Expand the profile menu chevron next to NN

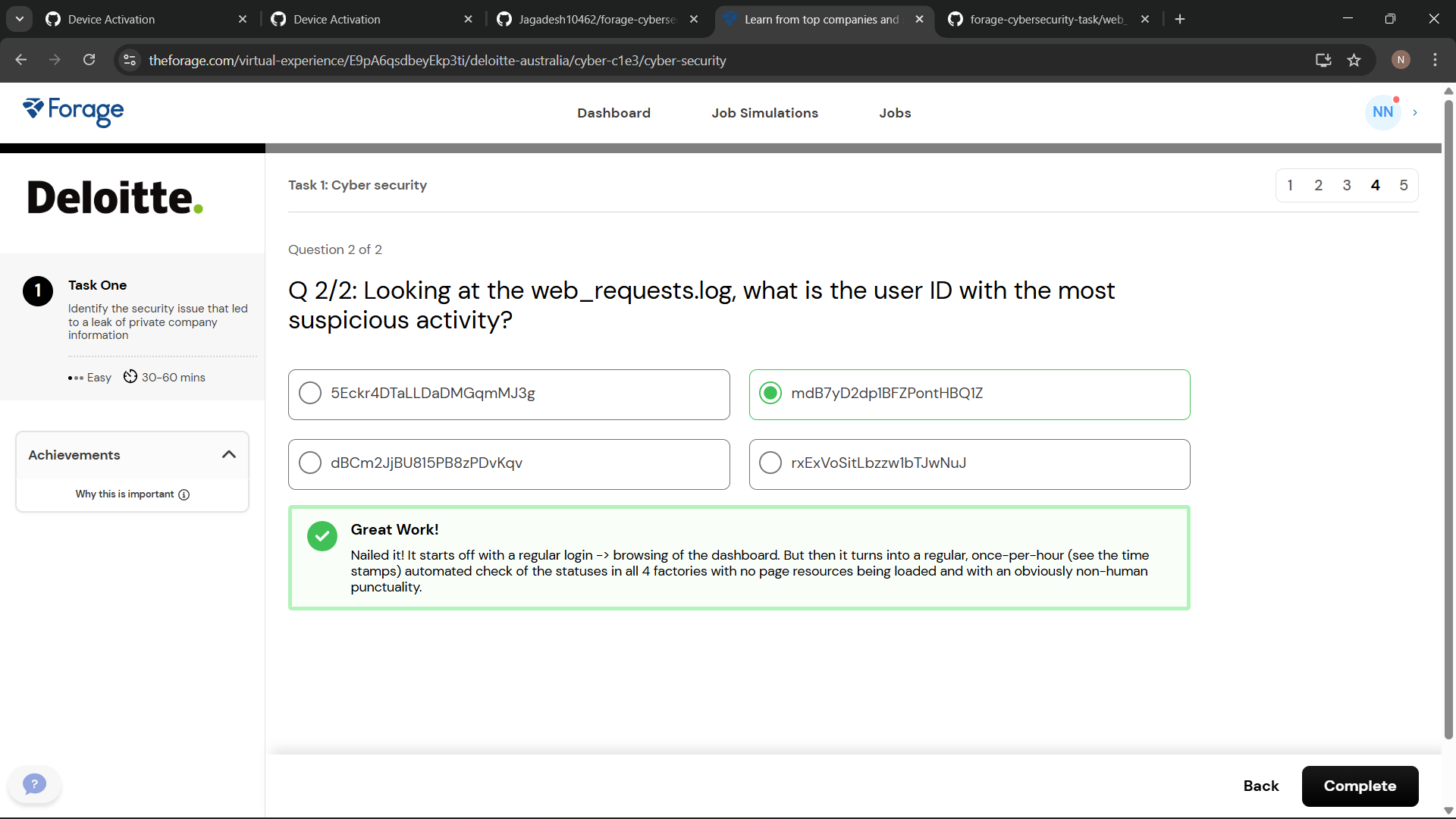[1415, 113]
